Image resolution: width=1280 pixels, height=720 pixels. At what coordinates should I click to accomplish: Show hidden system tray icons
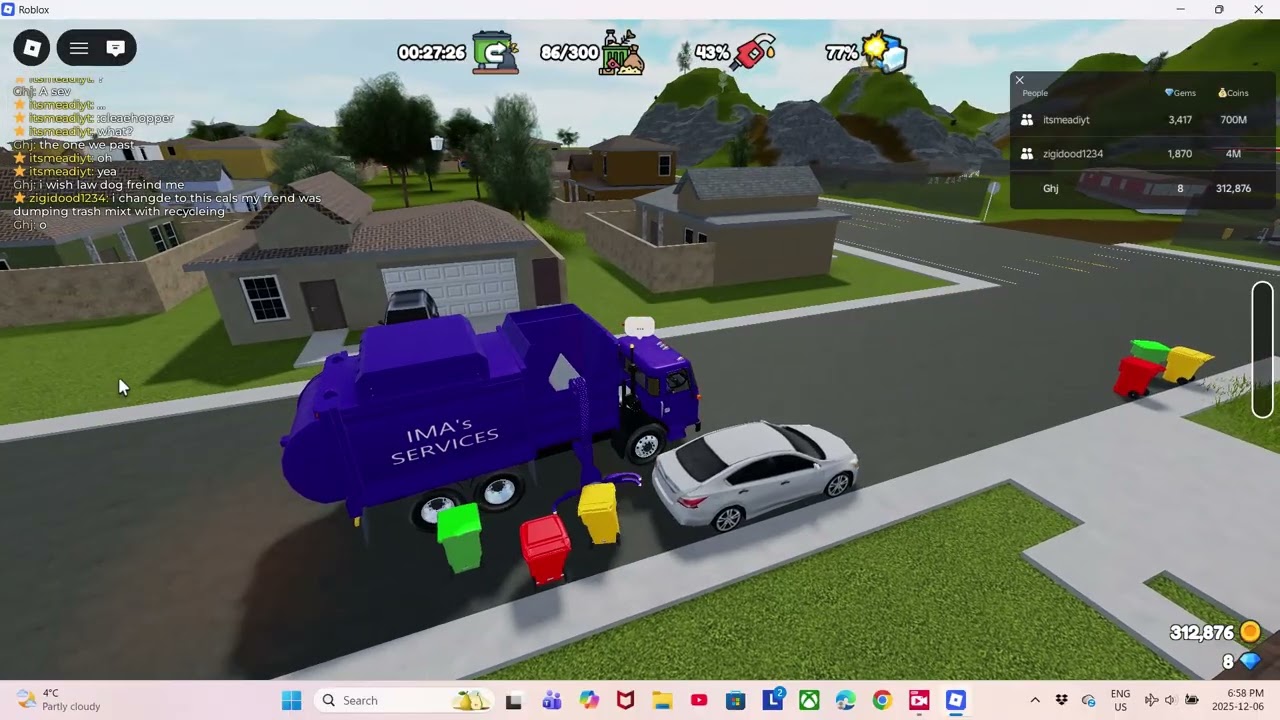click(x=1035, y=700)
